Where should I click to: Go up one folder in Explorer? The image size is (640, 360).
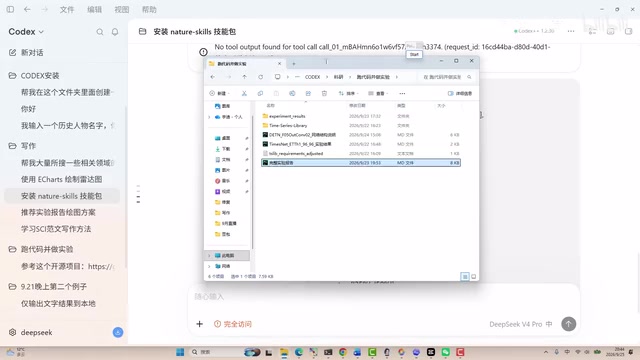tap(244, 77)
